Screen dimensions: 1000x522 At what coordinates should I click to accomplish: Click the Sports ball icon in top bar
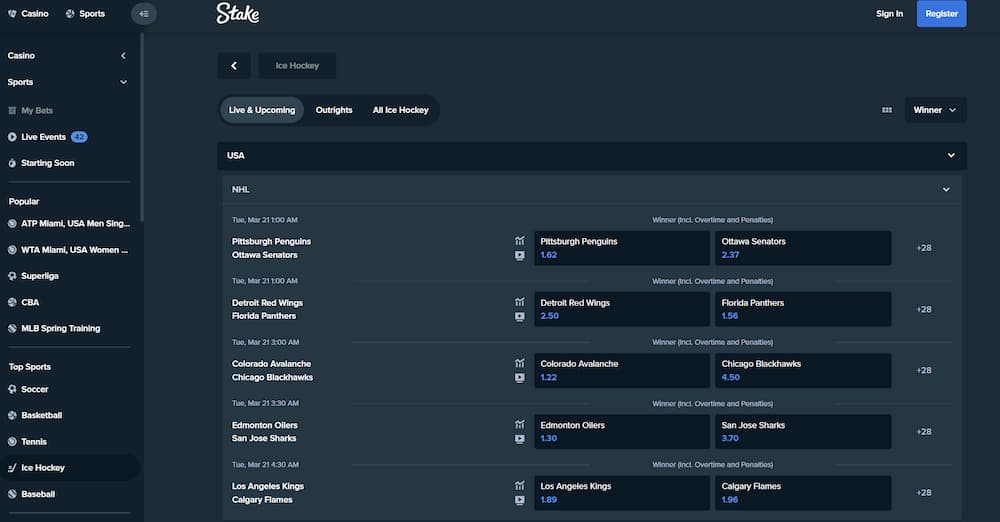point(70,13)
